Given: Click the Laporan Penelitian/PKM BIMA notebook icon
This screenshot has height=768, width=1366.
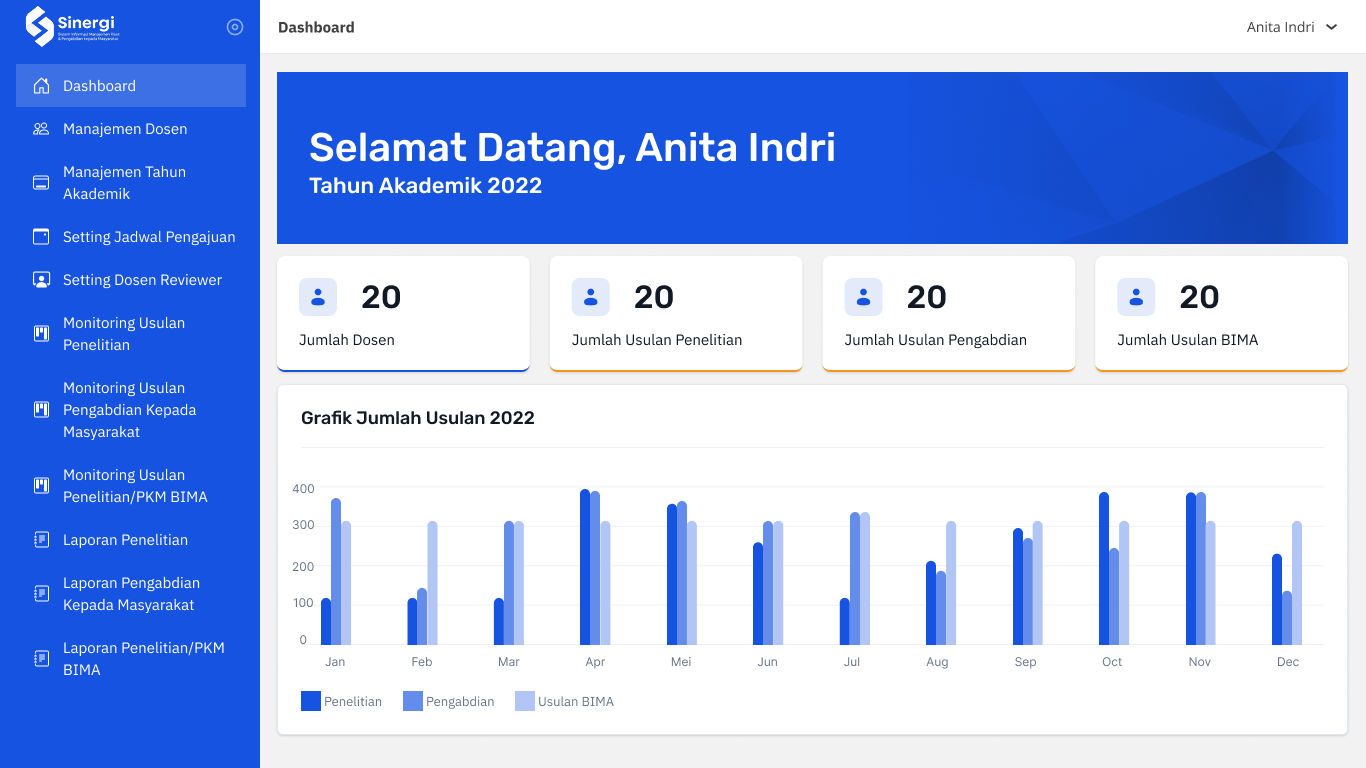Looking at the screenshot, I should pos(41,659).
